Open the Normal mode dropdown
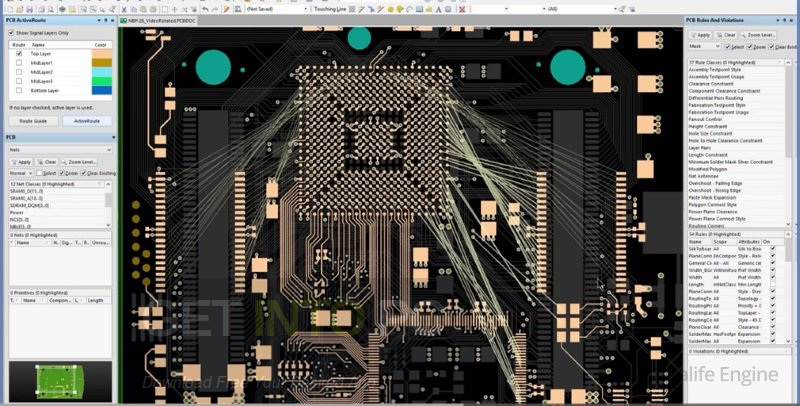 [21, 173]
